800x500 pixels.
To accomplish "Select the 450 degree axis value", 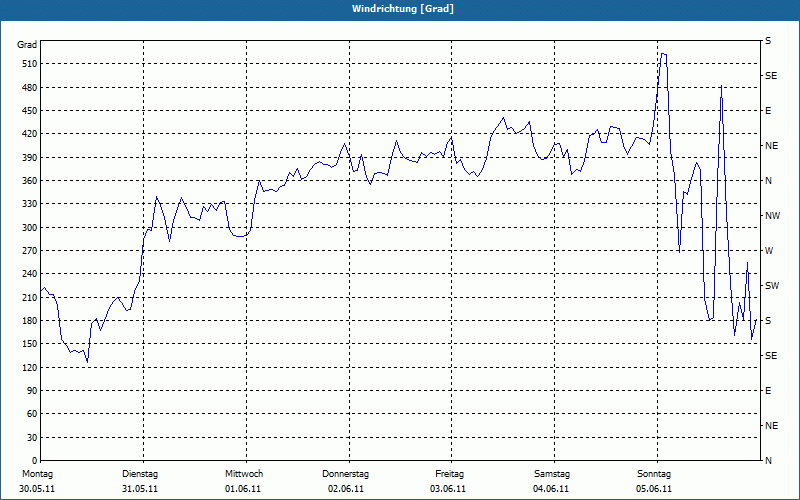I will (x=29, y=111).
